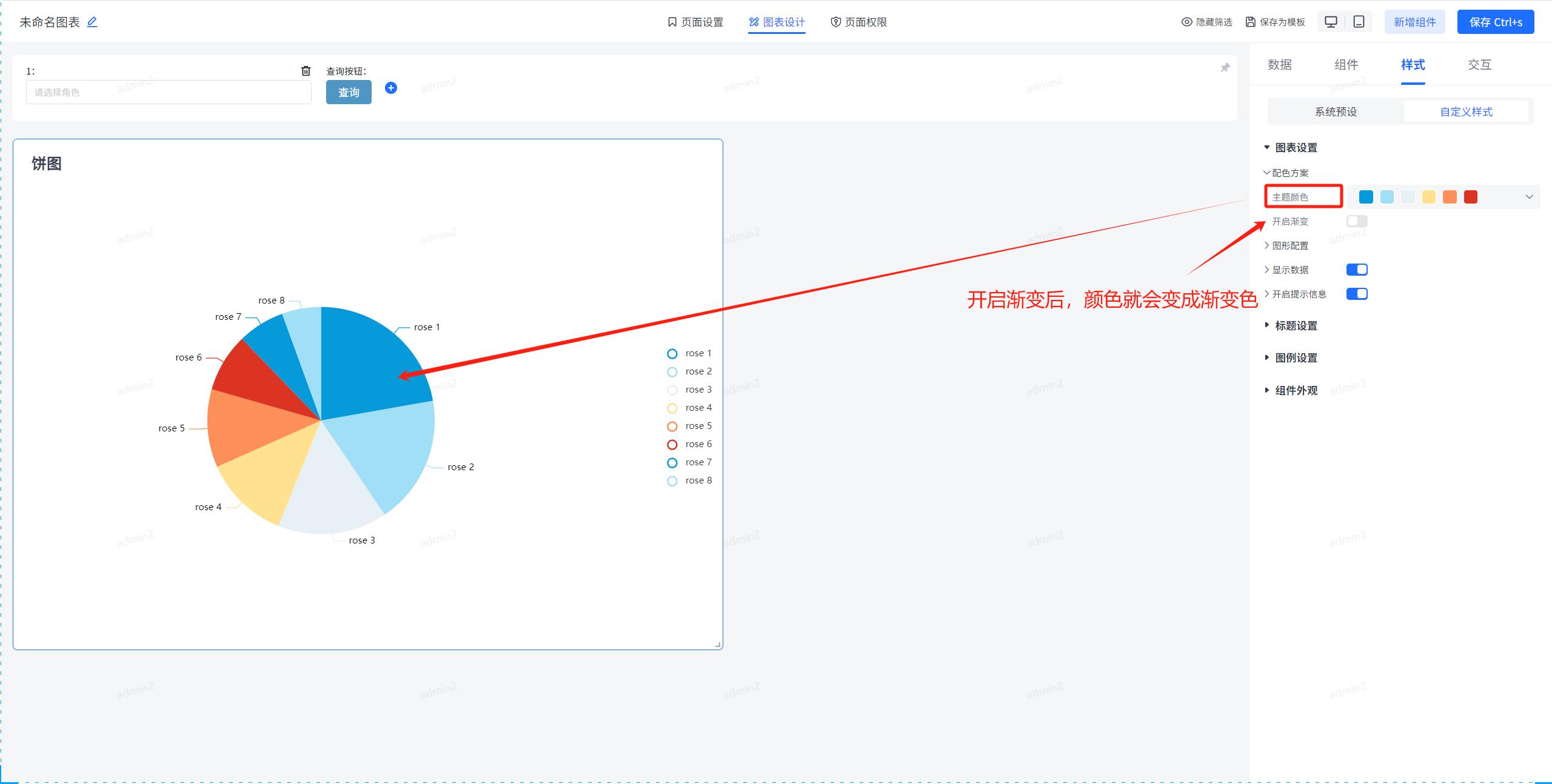Pick the light blue theme color swatch
The height and width of the screenshot is (784, 1552).
(x=1387, y=197)
